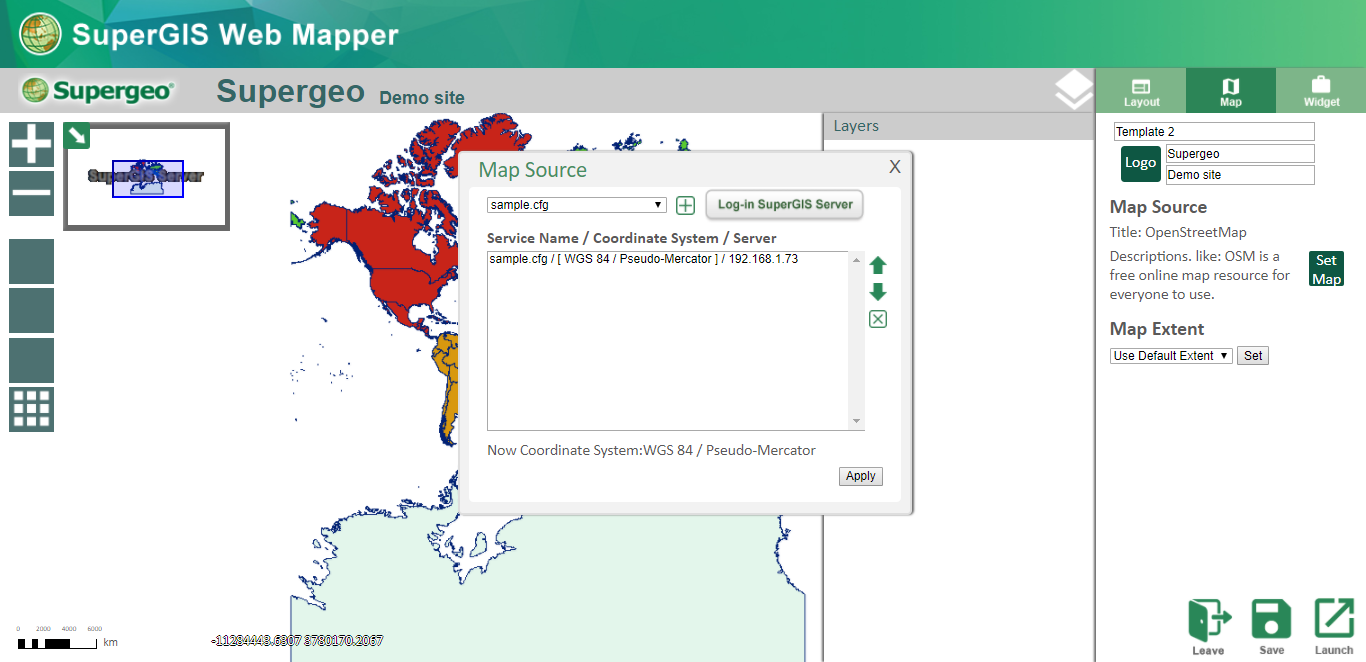Edit the Demo site subtitle field
The width and height of the screenshot is (1366, 662).
(x=1240, y=175)
